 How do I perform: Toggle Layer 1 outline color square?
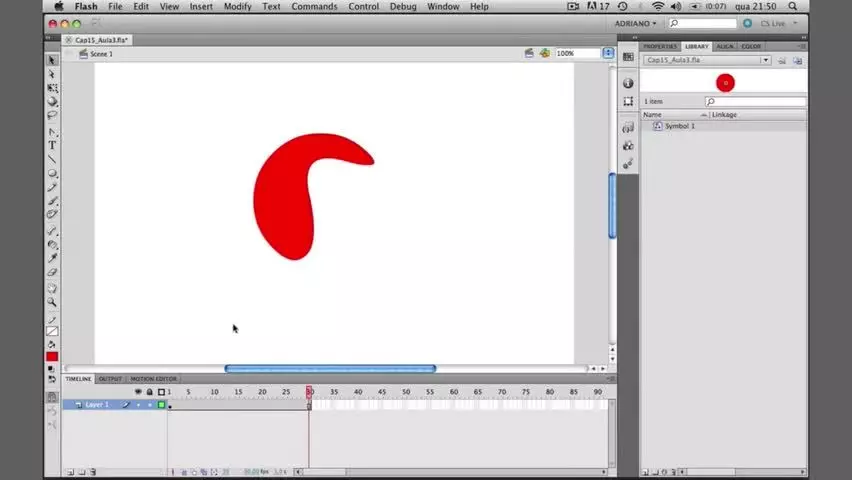coord(161,404)
